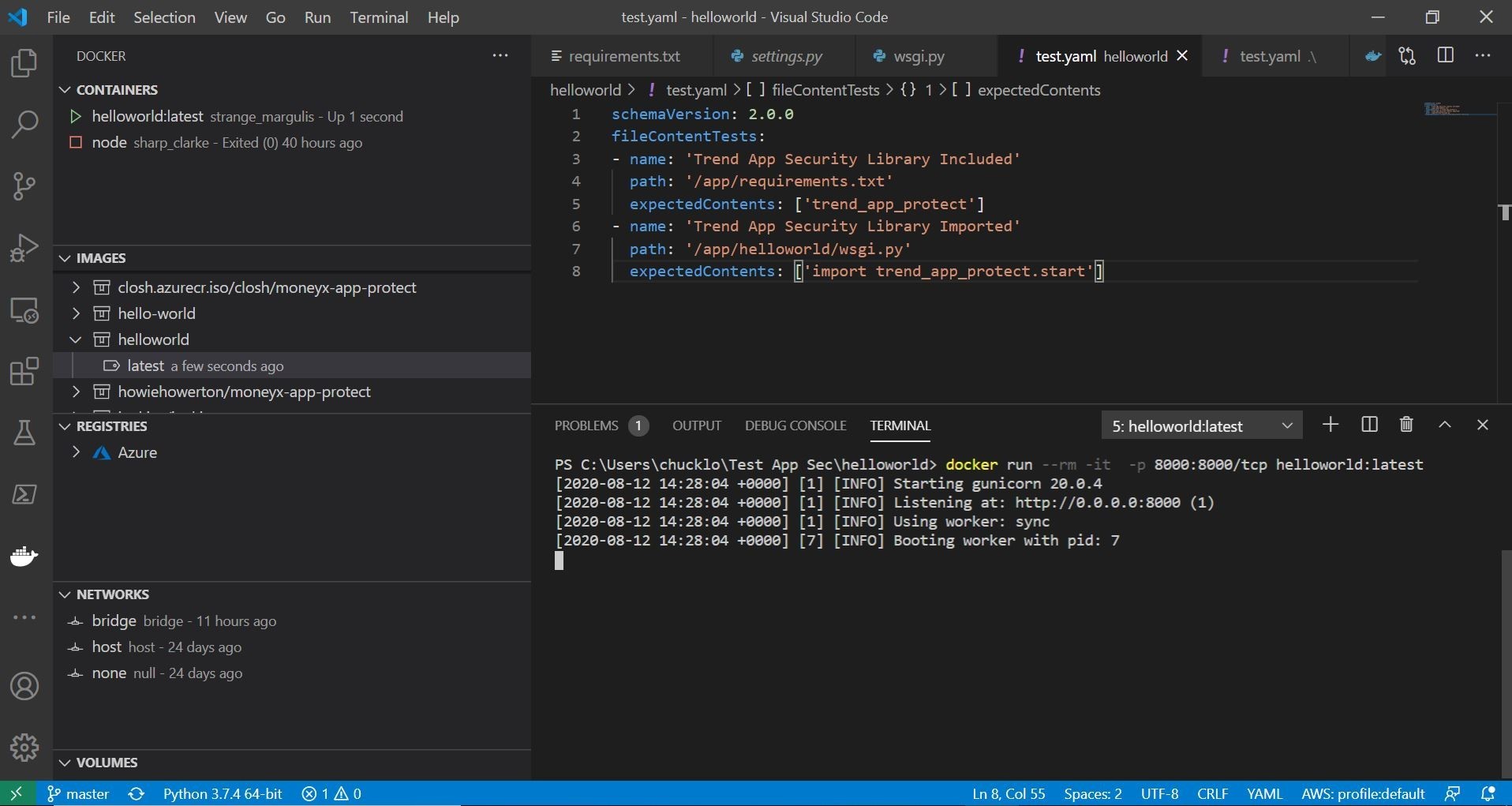
Task: Click the Docker whale icon in editor toolbar
Action: click(1373, 56)
